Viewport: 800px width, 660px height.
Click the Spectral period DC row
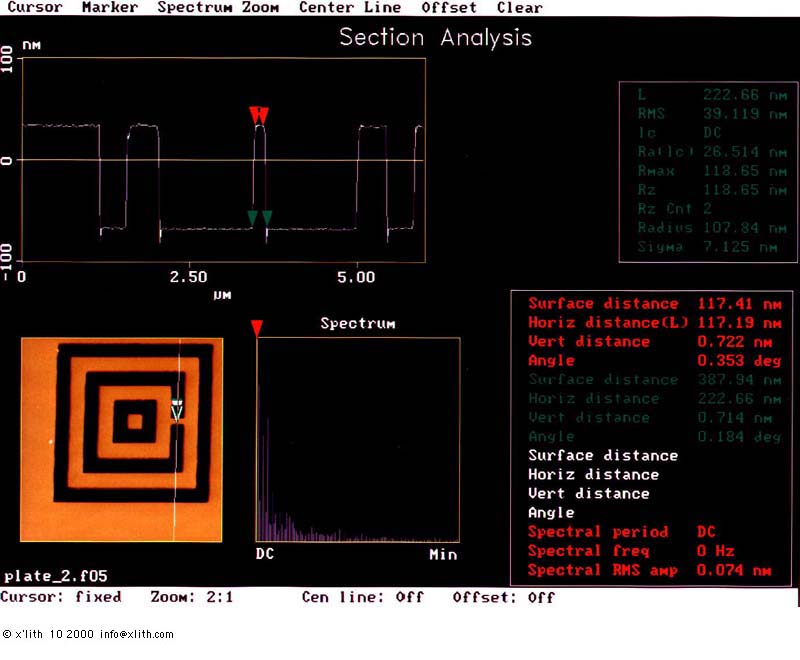(x=621, y=532)
